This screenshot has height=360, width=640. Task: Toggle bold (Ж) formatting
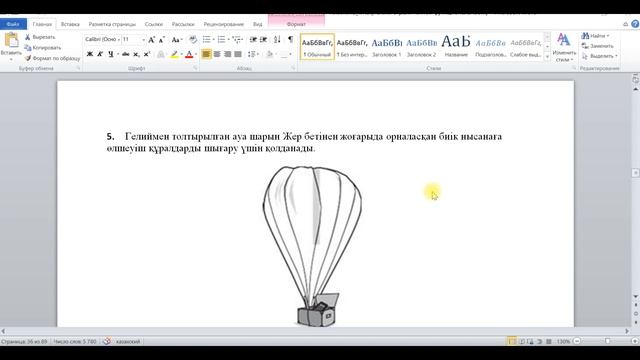pyautogui.click(x=90, y=54)
